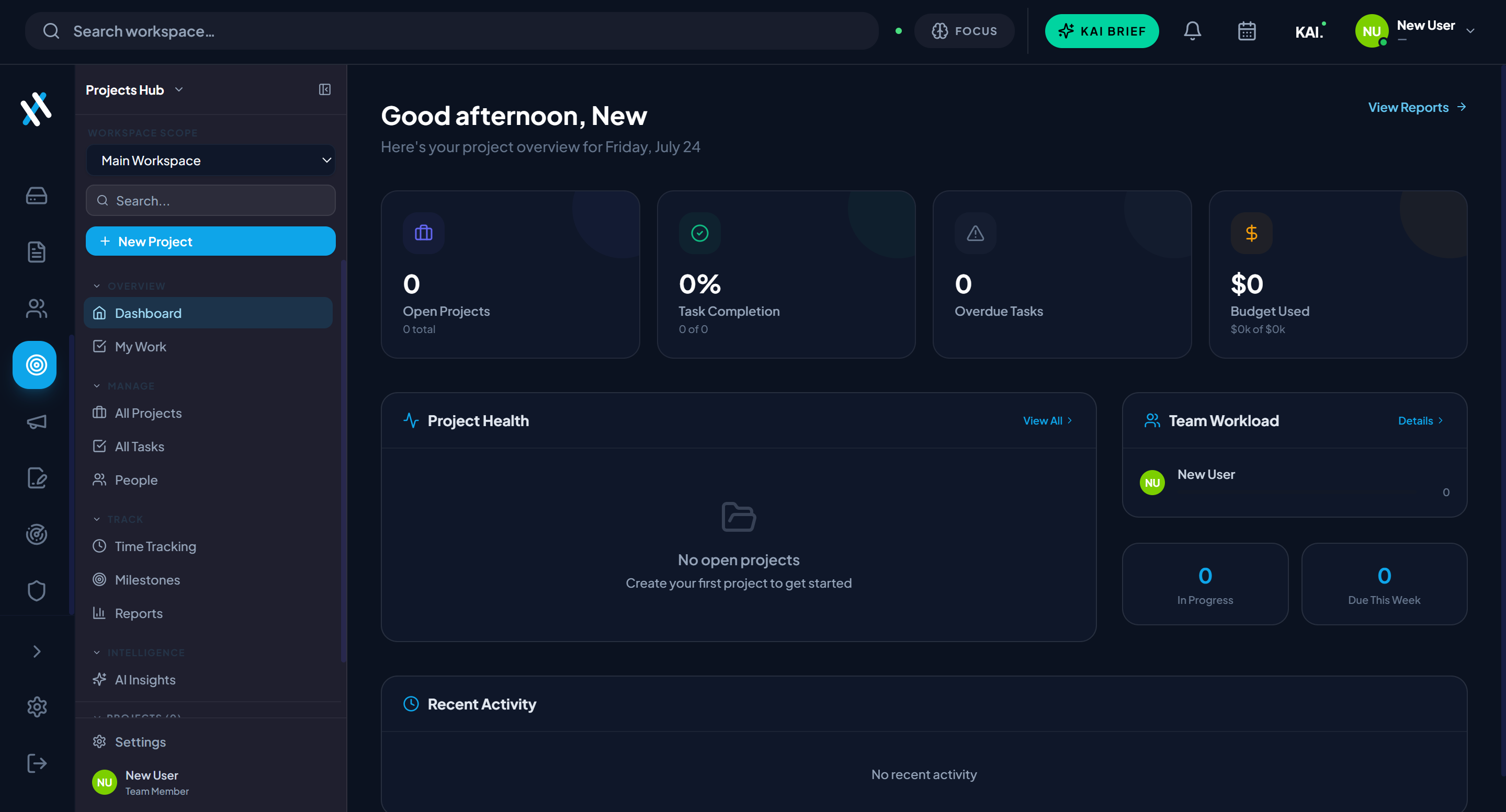This screenshot has height=812, width=1506.
Task: Click the sidebar Search field
Action: 210,200
